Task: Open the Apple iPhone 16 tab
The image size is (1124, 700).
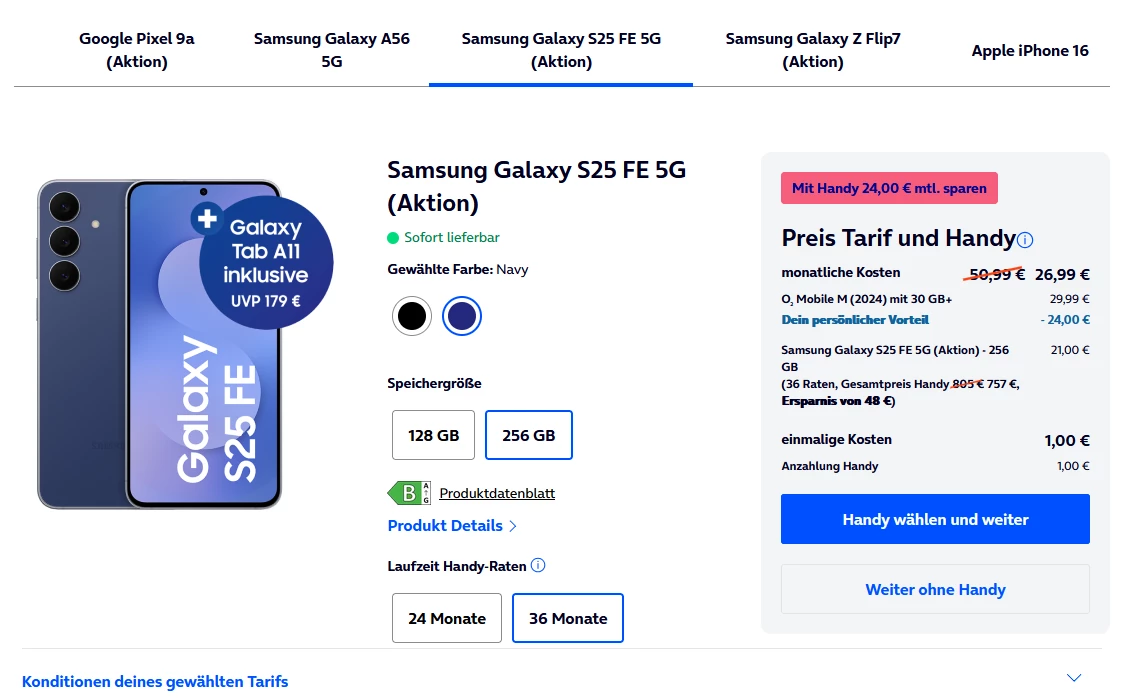Action: (x=1030, y=50)
